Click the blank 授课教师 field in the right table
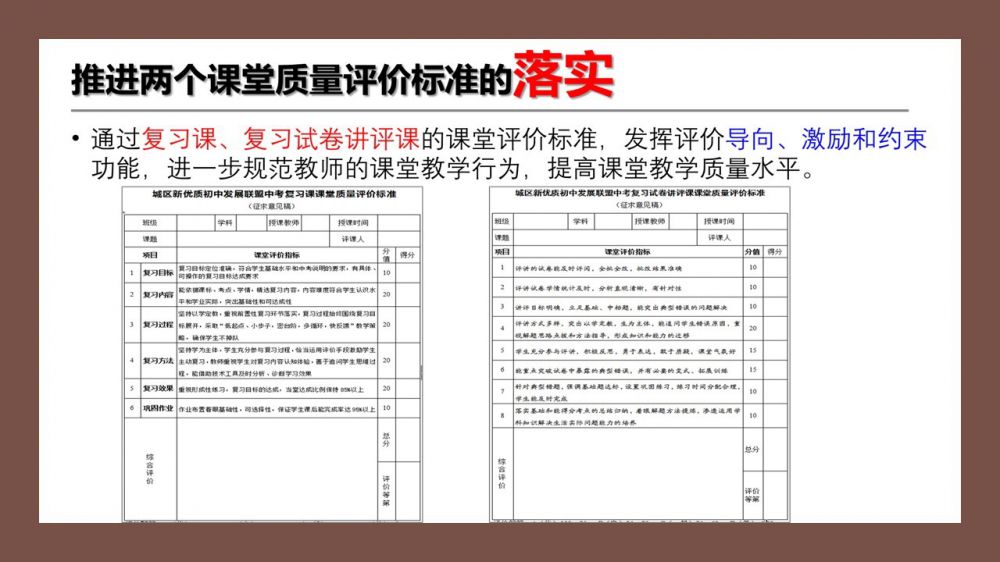 685,221
